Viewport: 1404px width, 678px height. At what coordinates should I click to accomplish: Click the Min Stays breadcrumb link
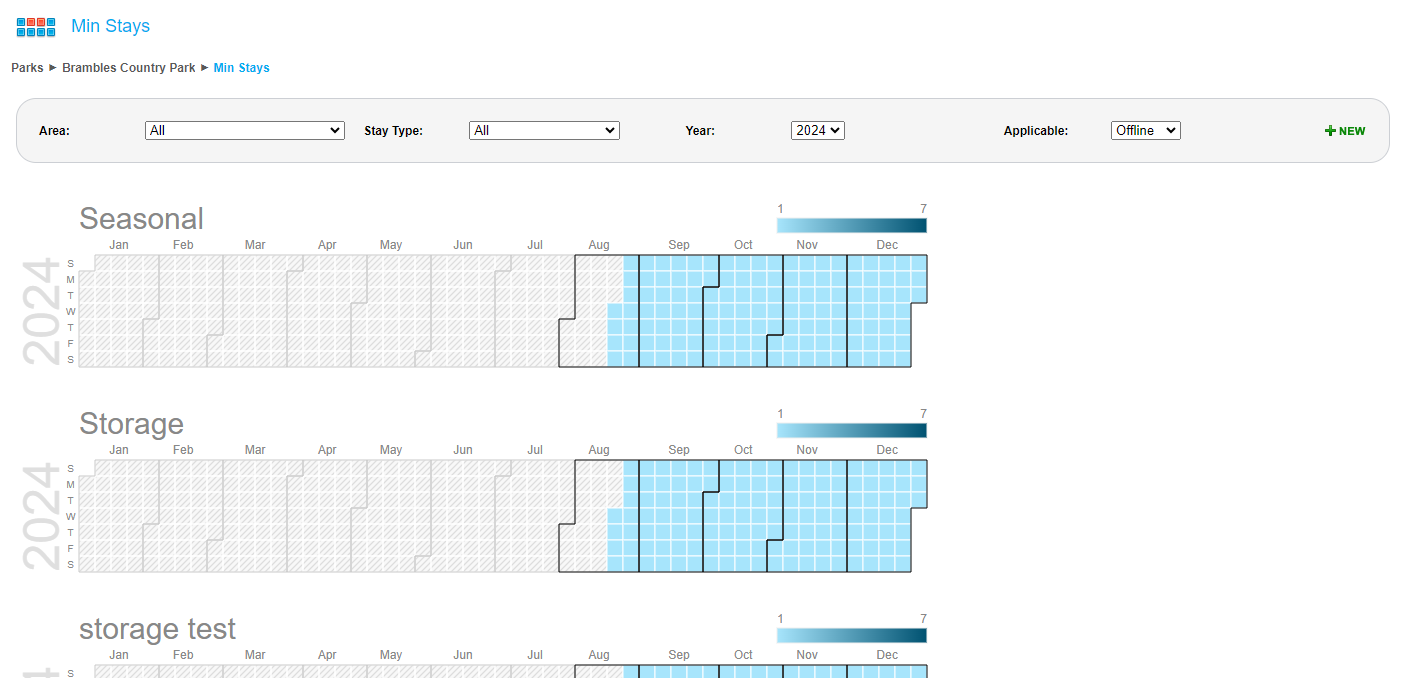tap(241, 68)
